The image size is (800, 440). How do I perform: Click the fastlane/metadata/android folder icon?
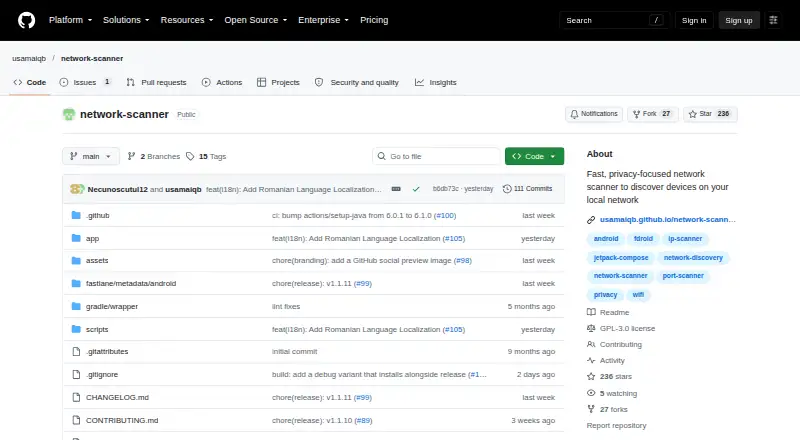point(76,283)
